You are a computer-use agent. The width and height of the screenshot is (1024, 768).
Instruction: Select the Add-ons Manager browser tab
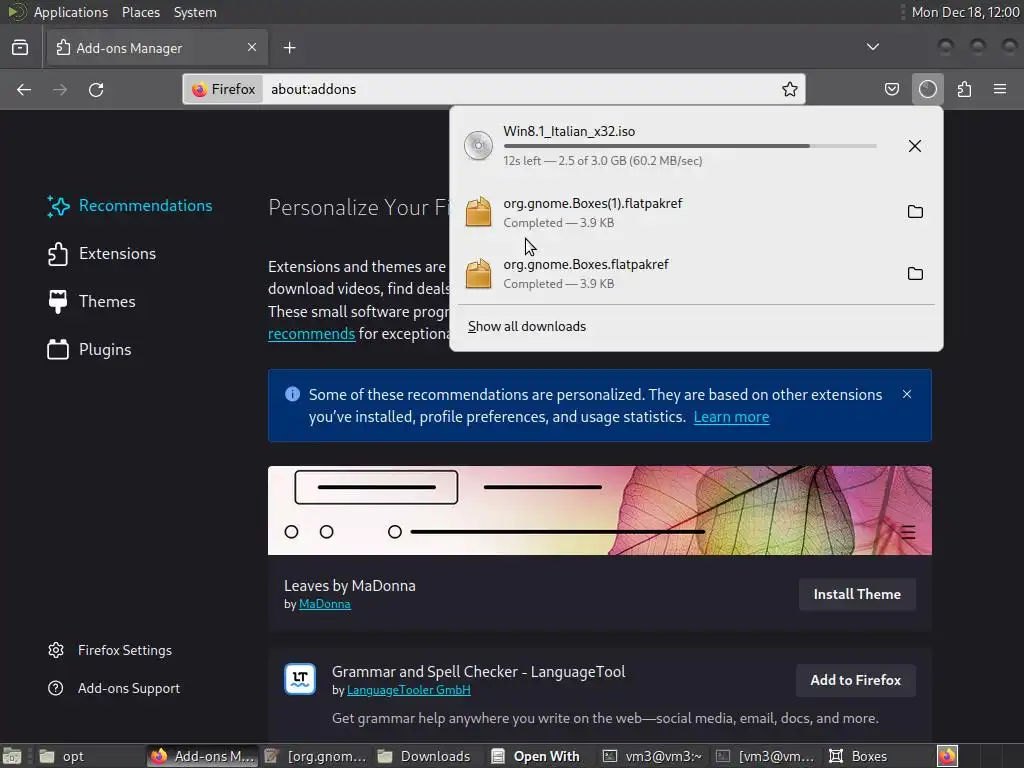(157, 48)
